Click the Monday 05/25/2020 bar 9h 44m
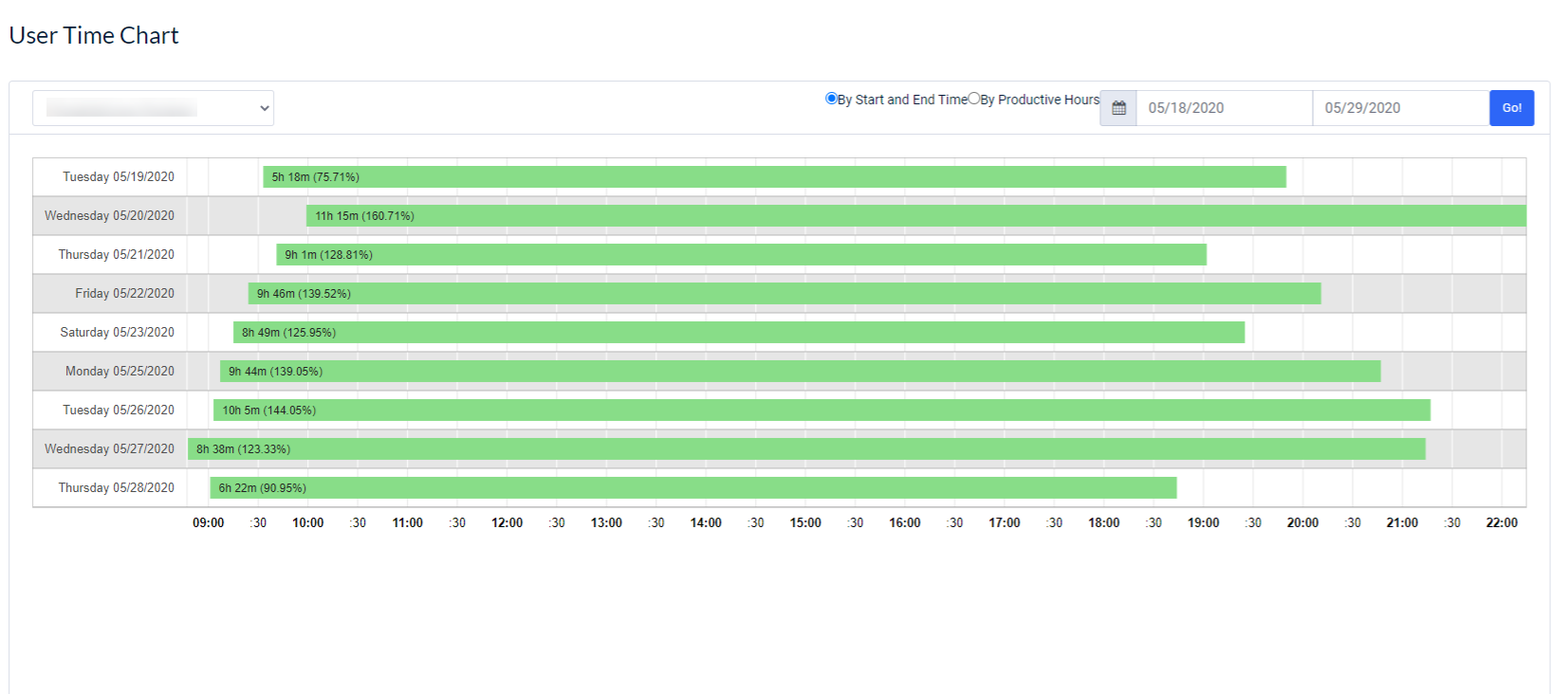 coord(801,372)
